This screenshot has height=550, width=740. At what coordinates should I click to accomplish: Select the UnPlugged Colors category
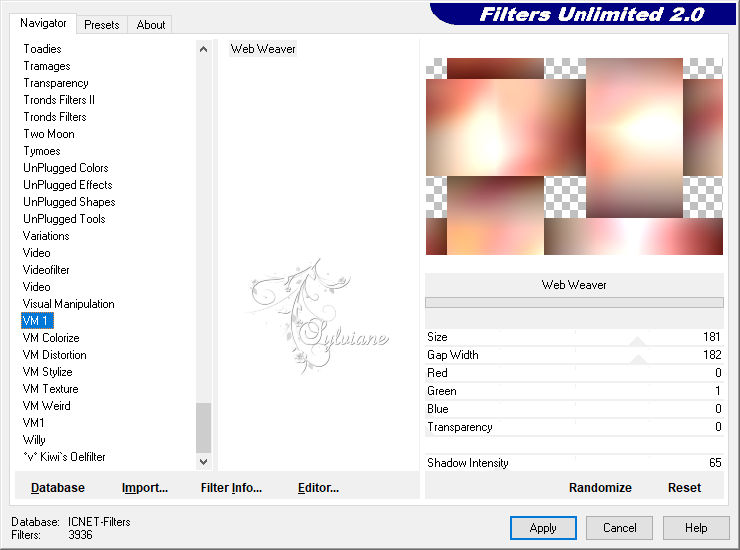(66, 168)
